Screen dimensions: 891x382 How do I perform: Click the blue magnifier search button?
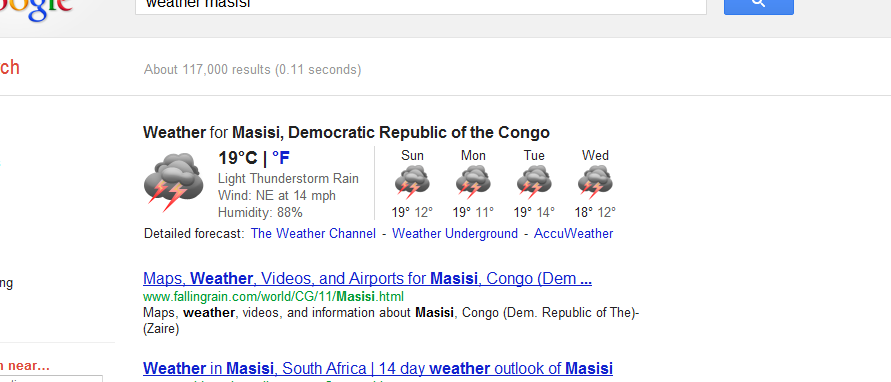click(x=759, y=5)
